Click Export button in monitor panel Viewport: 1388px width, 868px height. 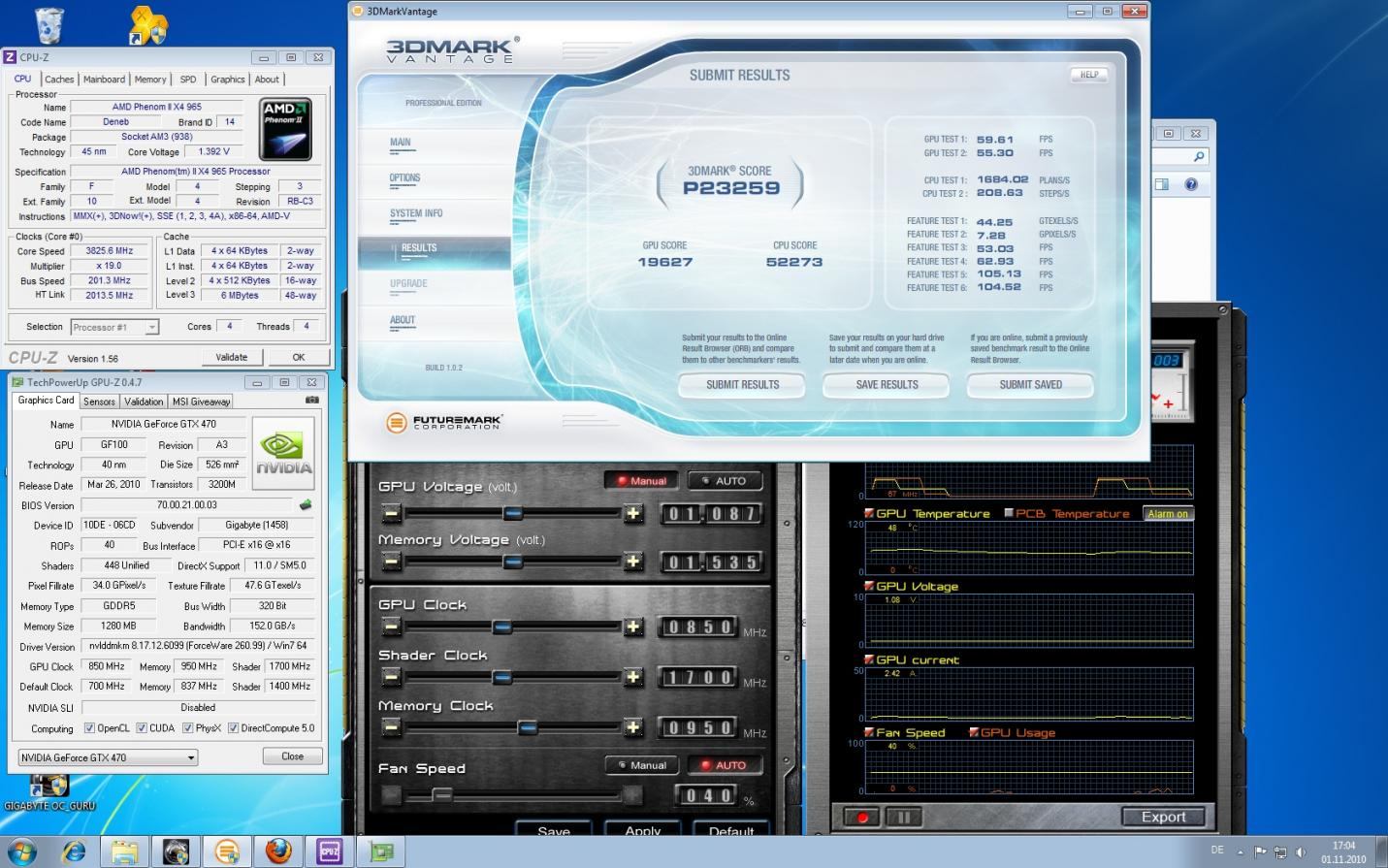coord(1163,817)
